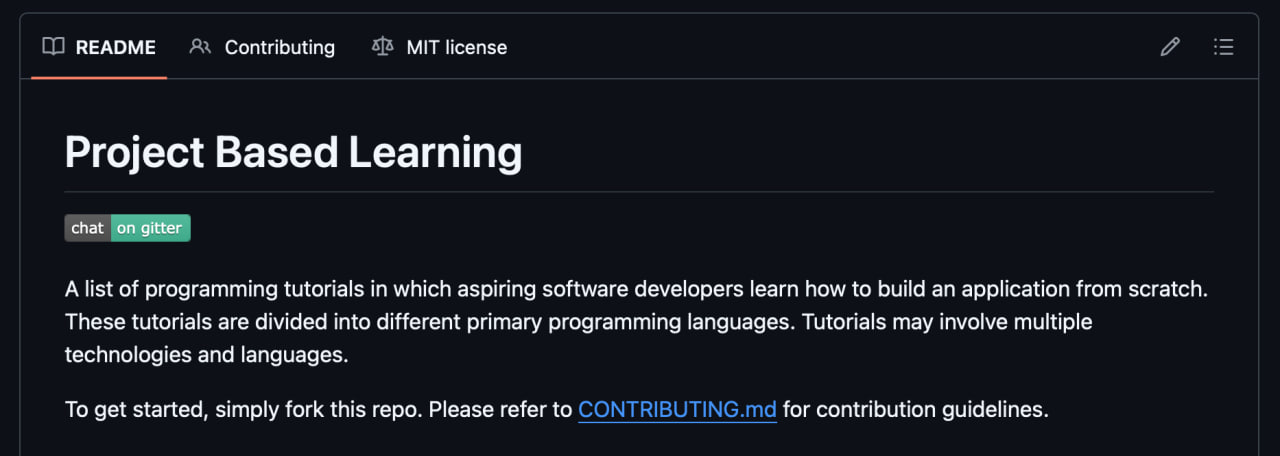
Task: Switch to the README tab
Action: tap(99, 47)
